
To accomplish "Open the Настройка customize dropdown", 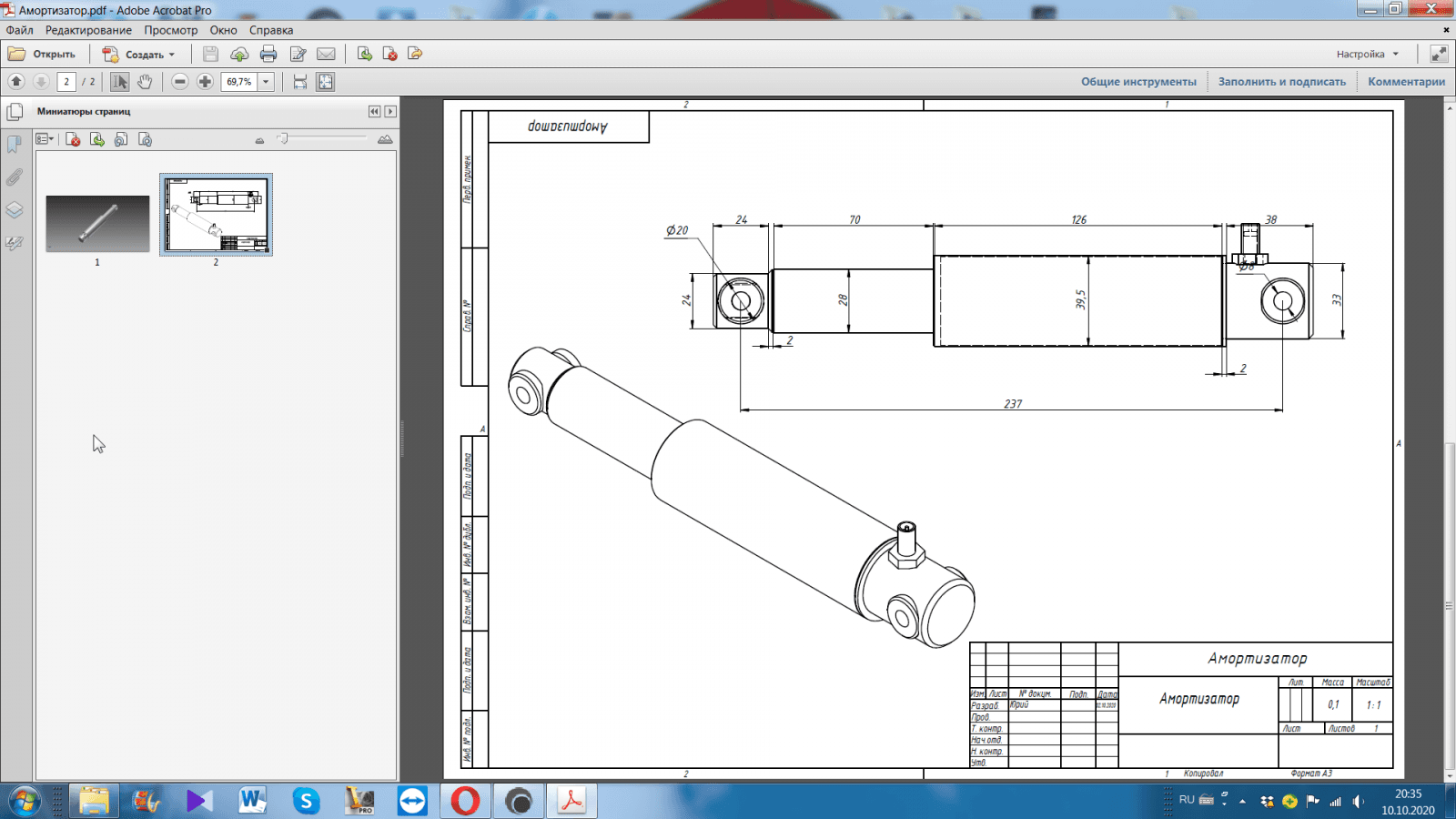I will (x=1368, y=55).
